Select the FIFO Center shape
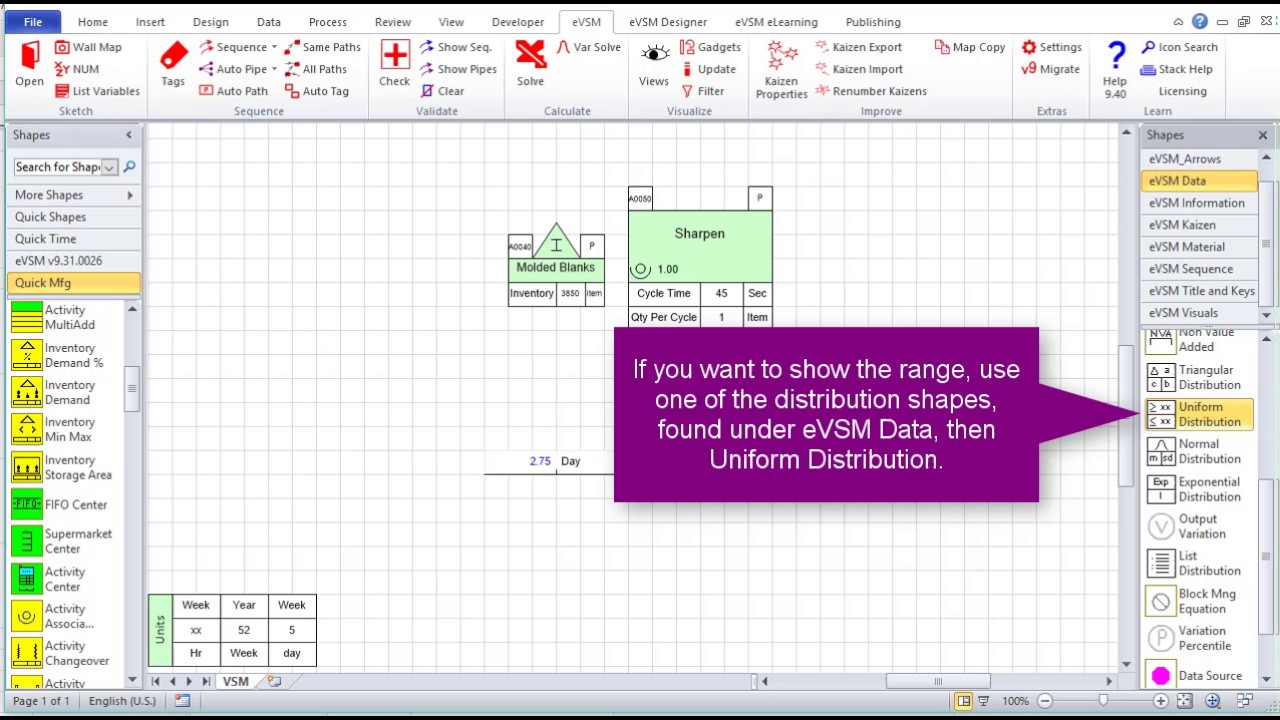The image size is (1280, 720). [62, 505]
